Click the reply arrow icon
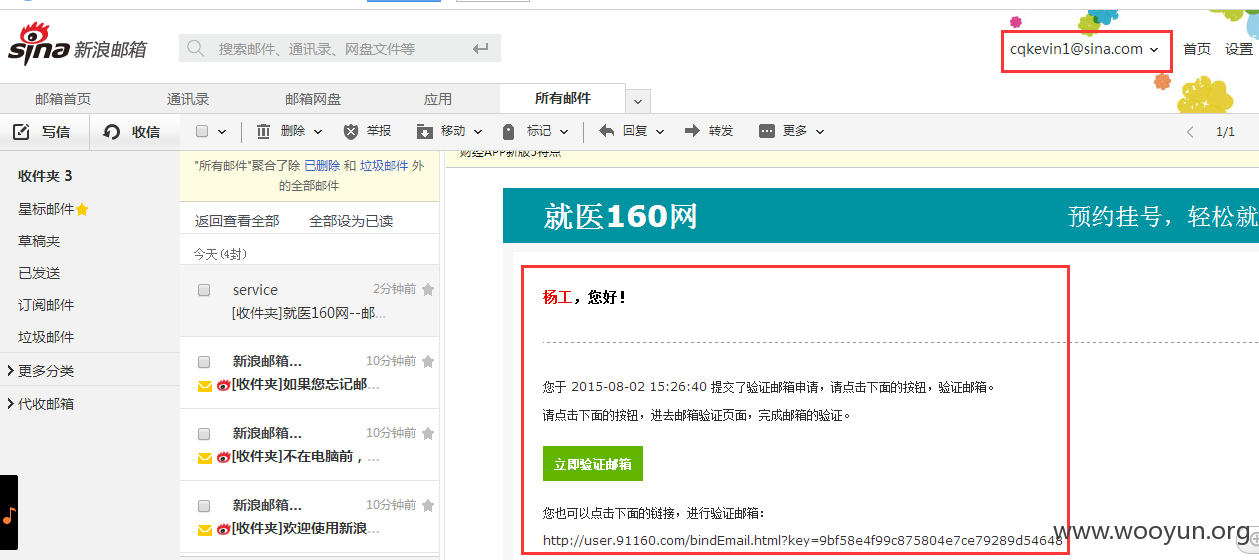 point(606,131)
